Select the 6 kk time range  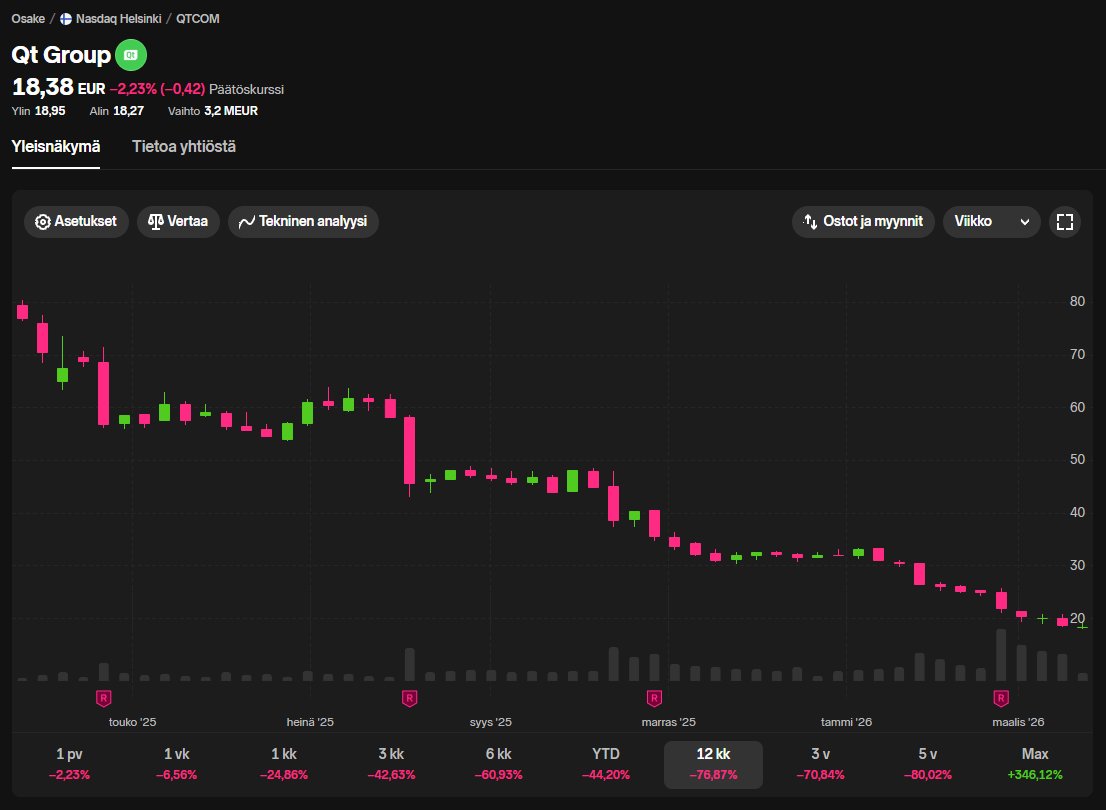coord(499,764)
